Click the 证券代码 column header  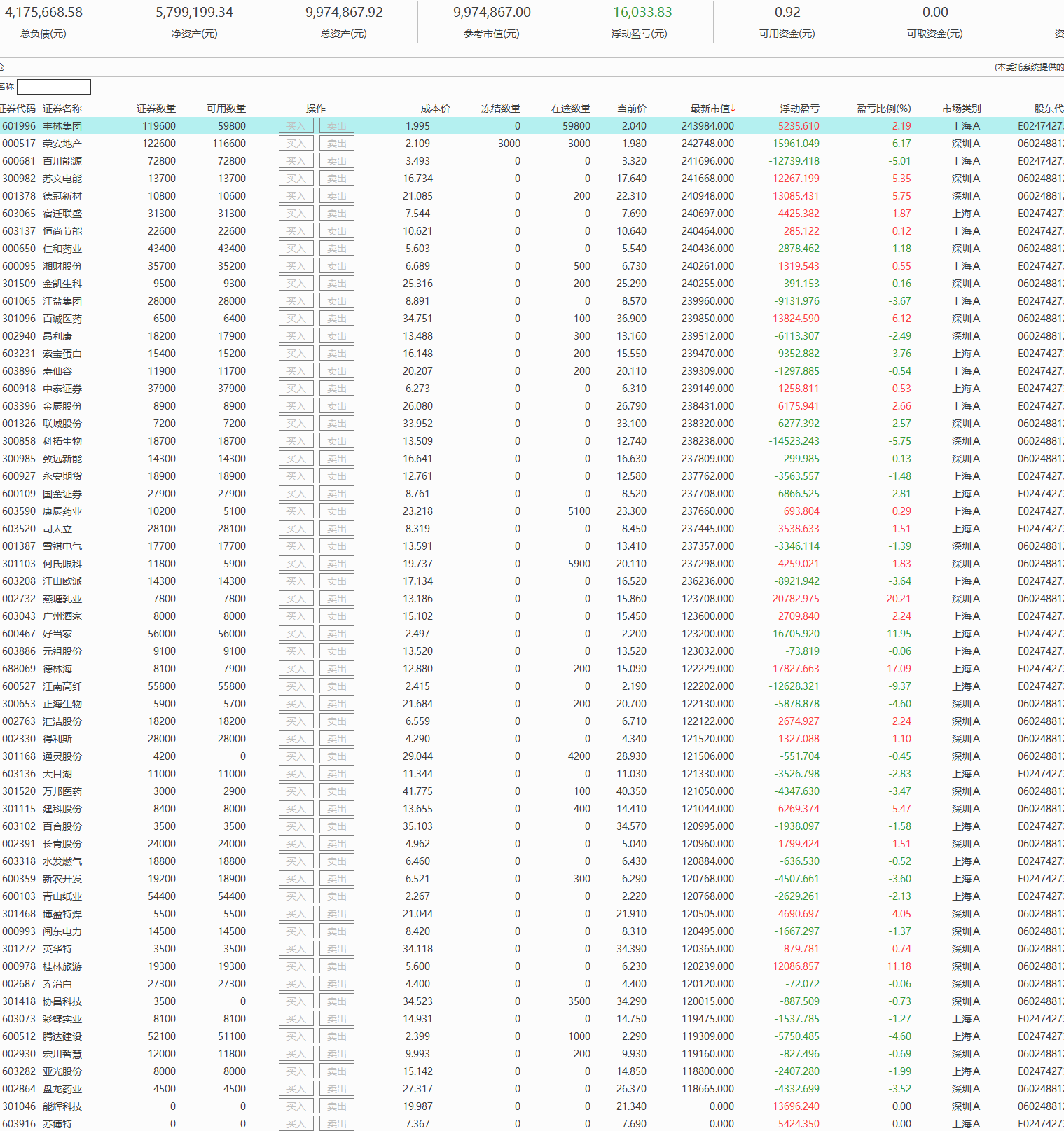(x=18, y=109)
